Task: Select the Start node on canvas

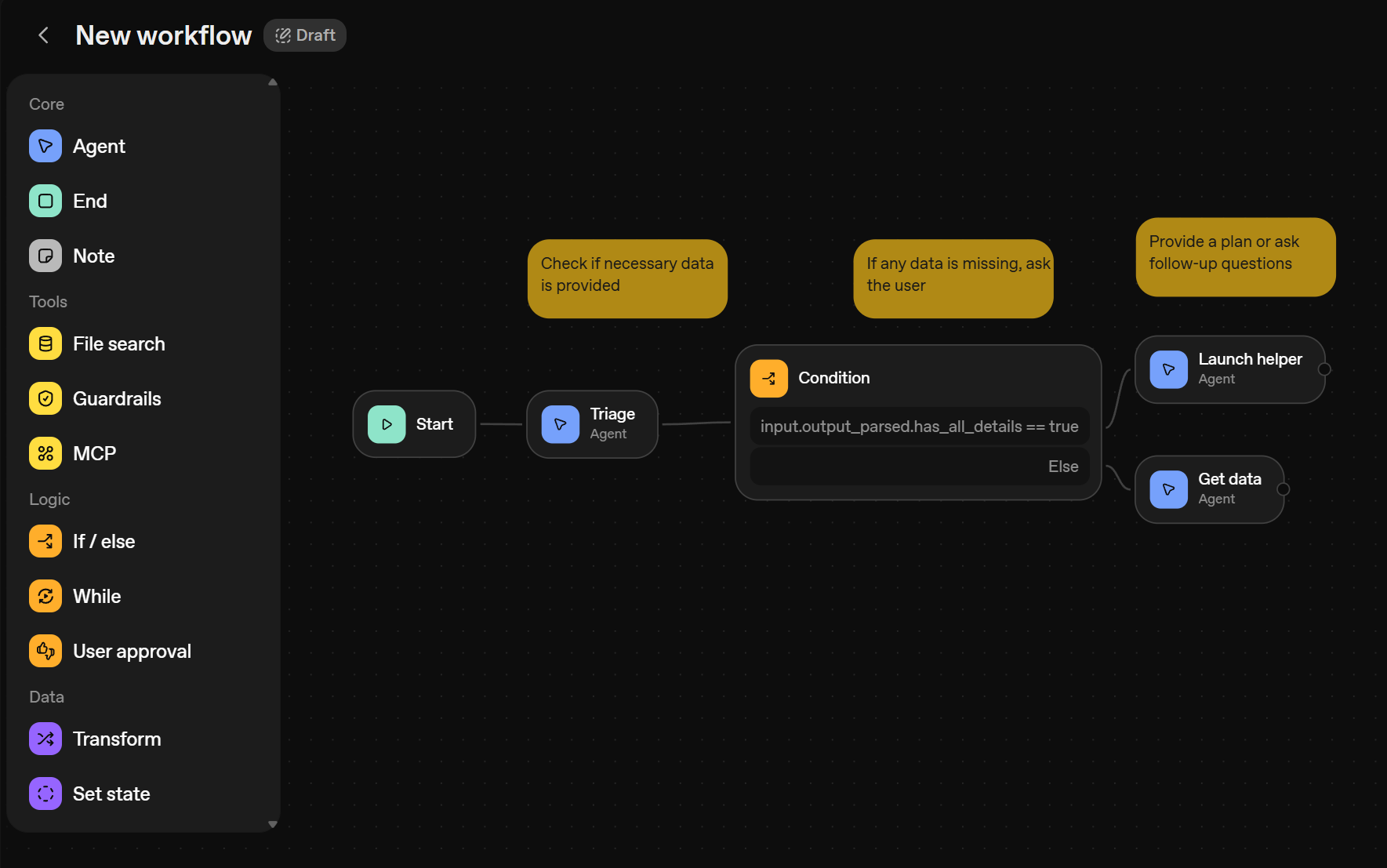Action: pyautogui.click(x=414, y=424)
